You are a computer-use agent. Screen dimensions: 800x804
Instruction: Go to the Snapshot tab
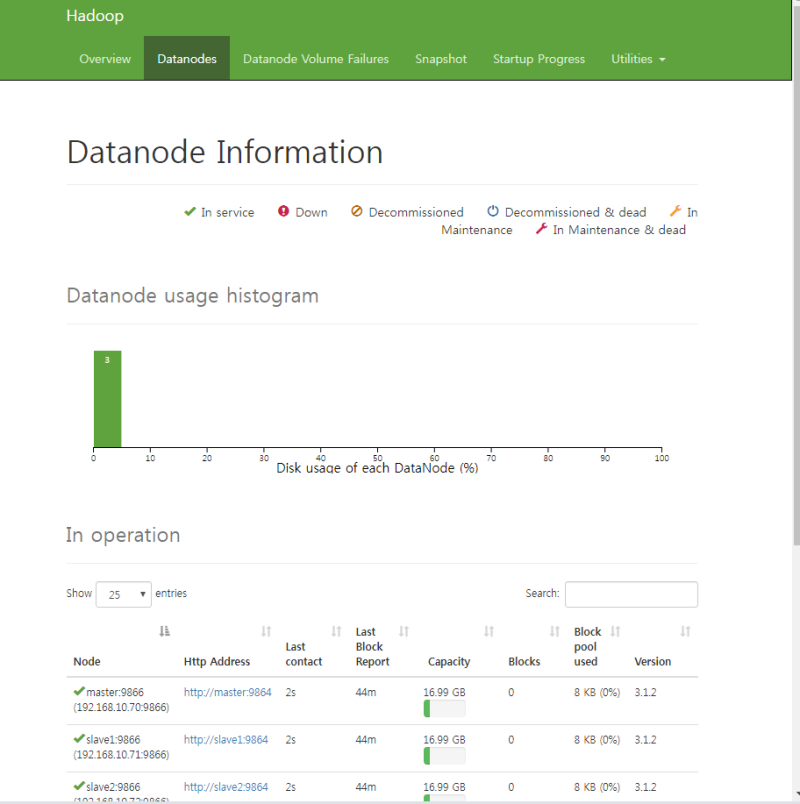coord(441,59)
